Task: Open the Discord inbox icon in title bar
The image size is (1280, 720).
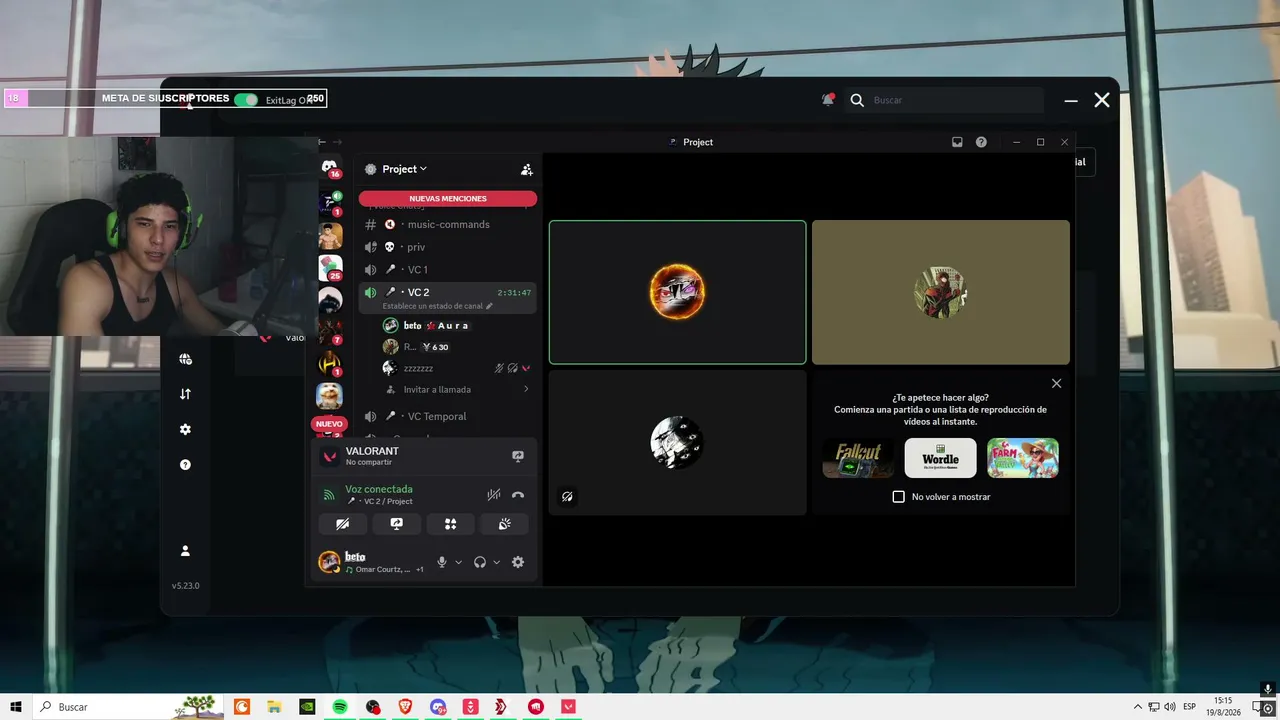Action: 957,142
